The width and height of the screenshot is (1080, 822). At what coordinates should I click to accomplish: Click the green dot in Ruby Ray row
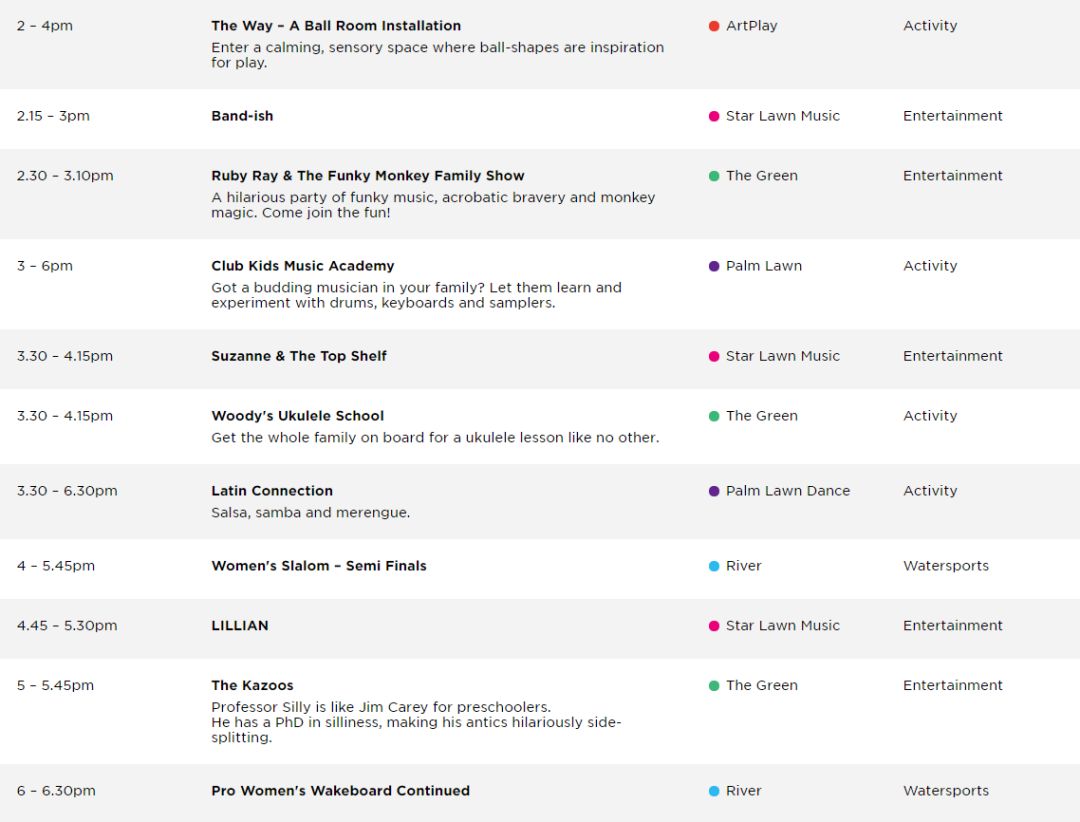tap(714, 176)
